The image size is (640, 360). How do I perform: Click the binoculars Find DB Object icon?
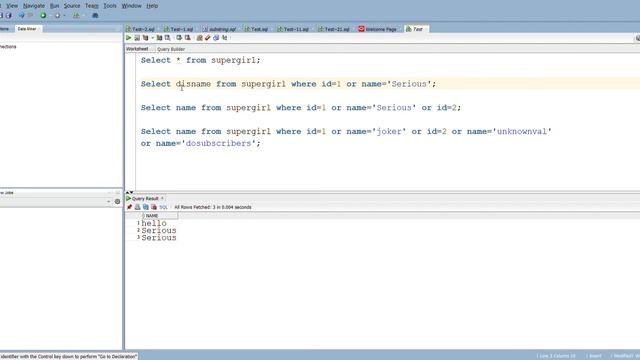click(x=95, y=16)
